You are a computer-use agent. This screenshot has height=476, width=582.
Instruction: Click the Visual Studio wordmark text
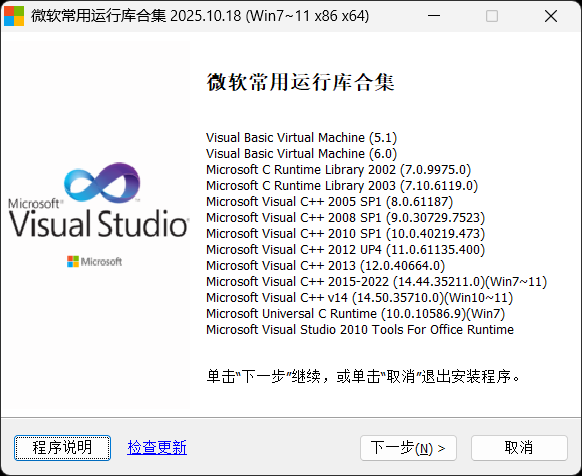[x=98, y=223]
